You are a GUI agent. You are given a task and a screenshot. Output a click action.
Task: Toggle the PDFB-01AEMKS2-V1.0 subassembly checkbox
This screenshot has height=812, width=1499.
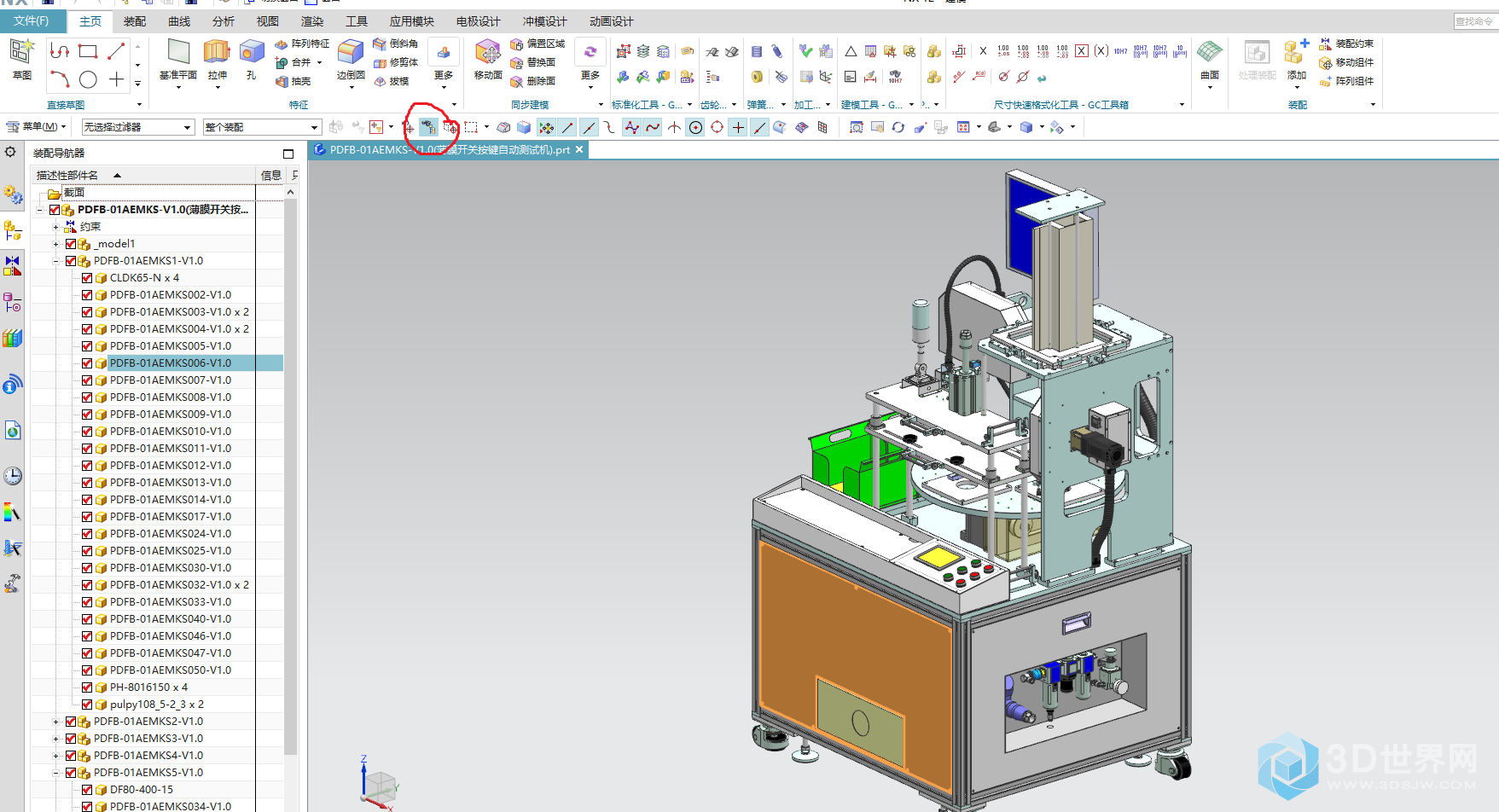coord(71,722)
